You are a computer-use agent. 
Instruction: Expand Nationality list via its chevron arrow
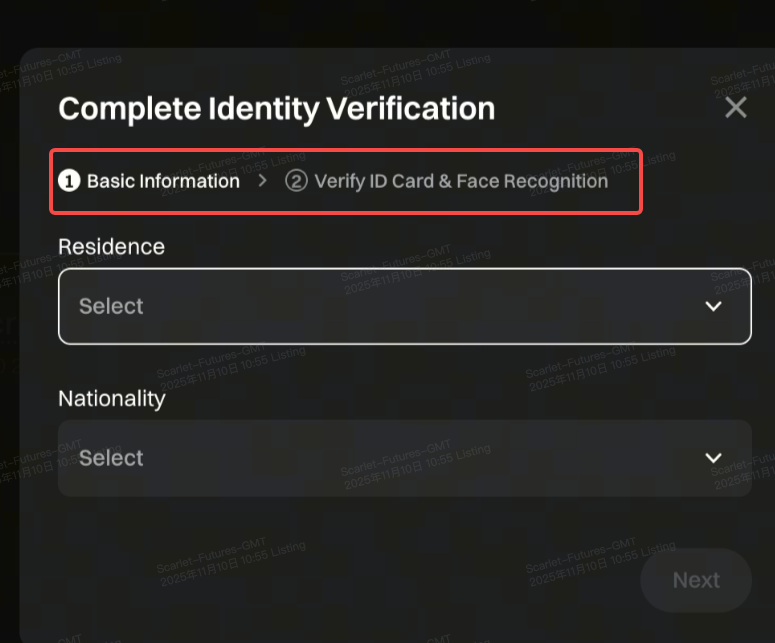[x=713, y=458]
